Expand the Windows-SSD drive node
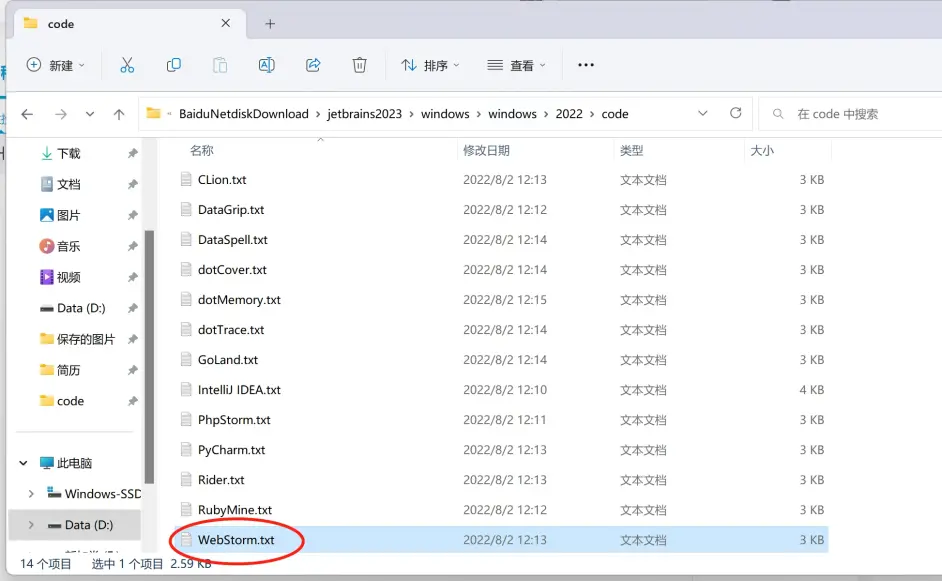 [31, 494]
